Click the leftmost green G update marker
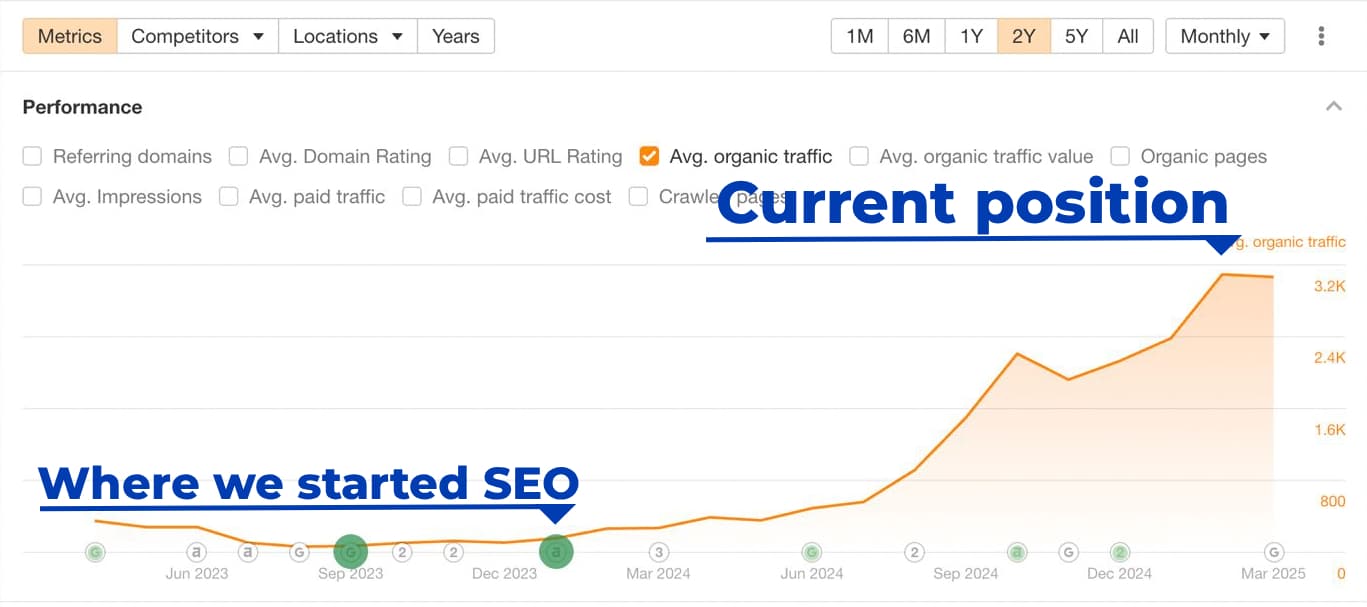1367x607 pixels. 95,551
